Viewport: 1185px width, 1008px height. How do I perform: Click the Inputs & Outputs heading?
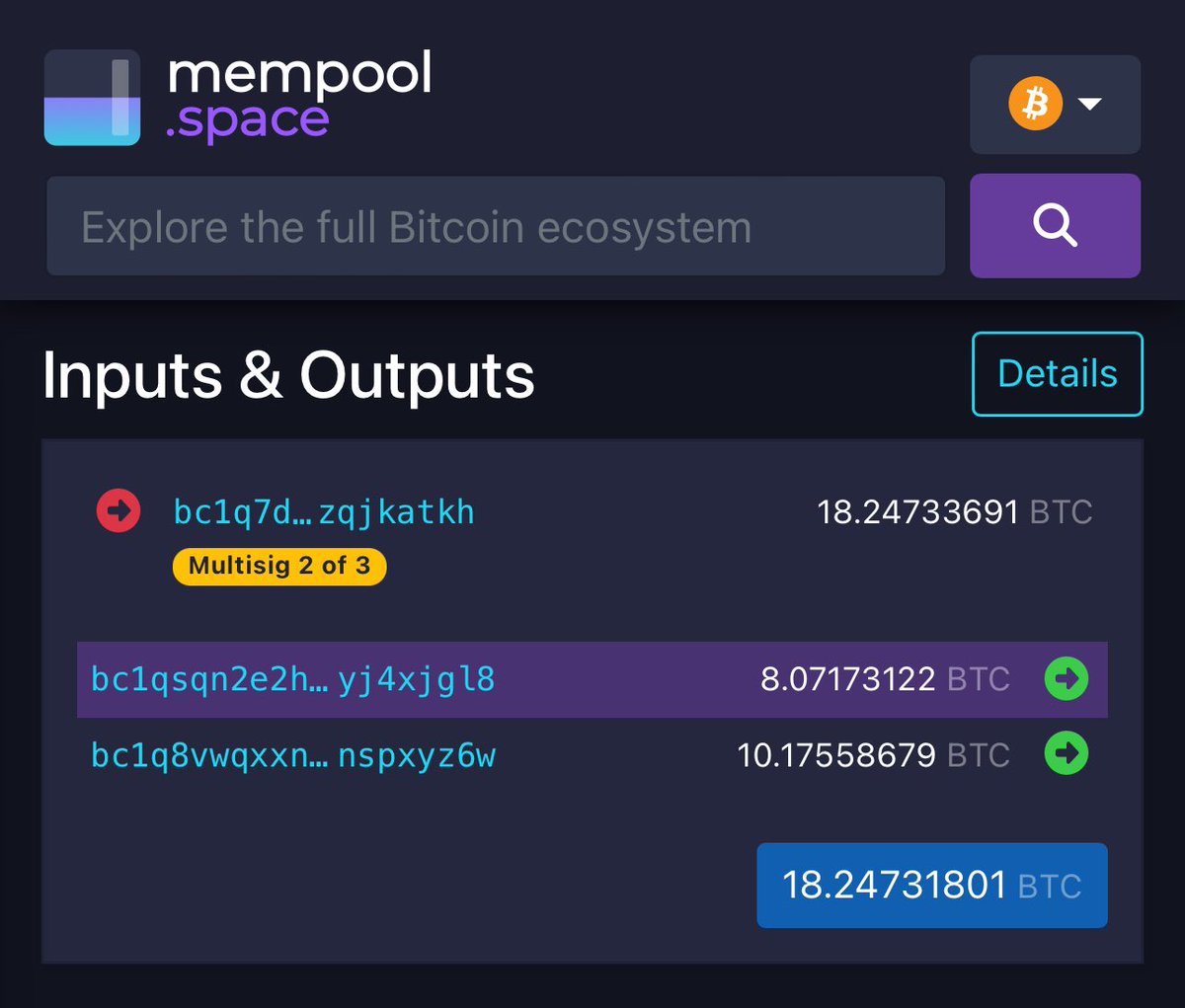pos(288,376)
